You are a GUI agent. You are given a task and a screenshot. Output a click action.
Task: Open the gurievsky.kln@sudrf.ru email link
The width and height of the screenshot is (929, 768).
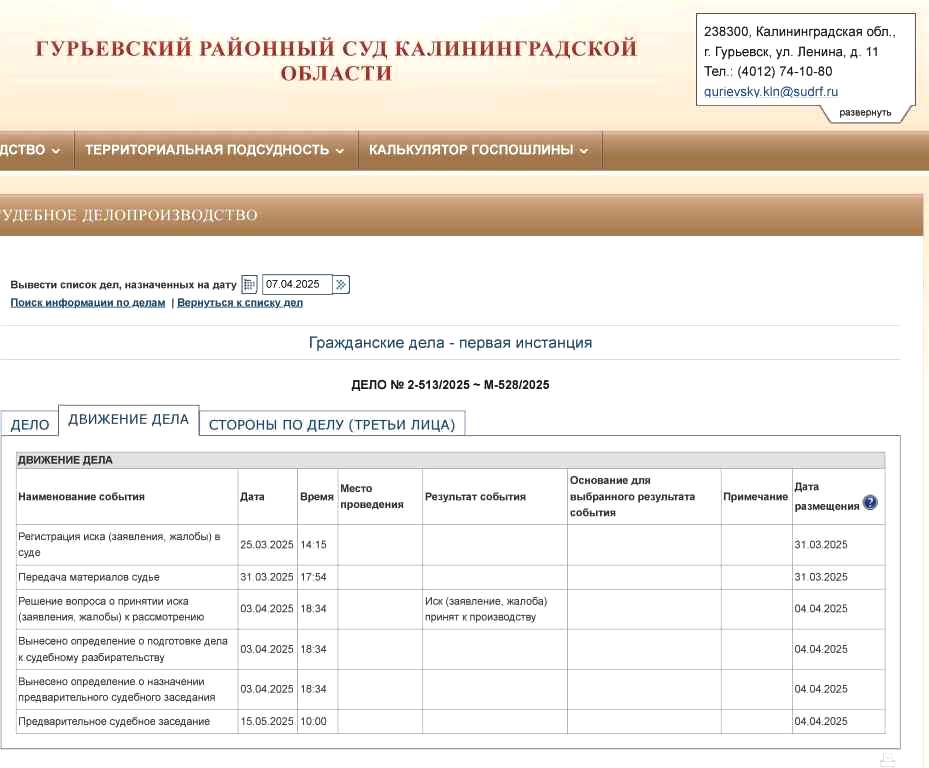(x=771, y=92)
